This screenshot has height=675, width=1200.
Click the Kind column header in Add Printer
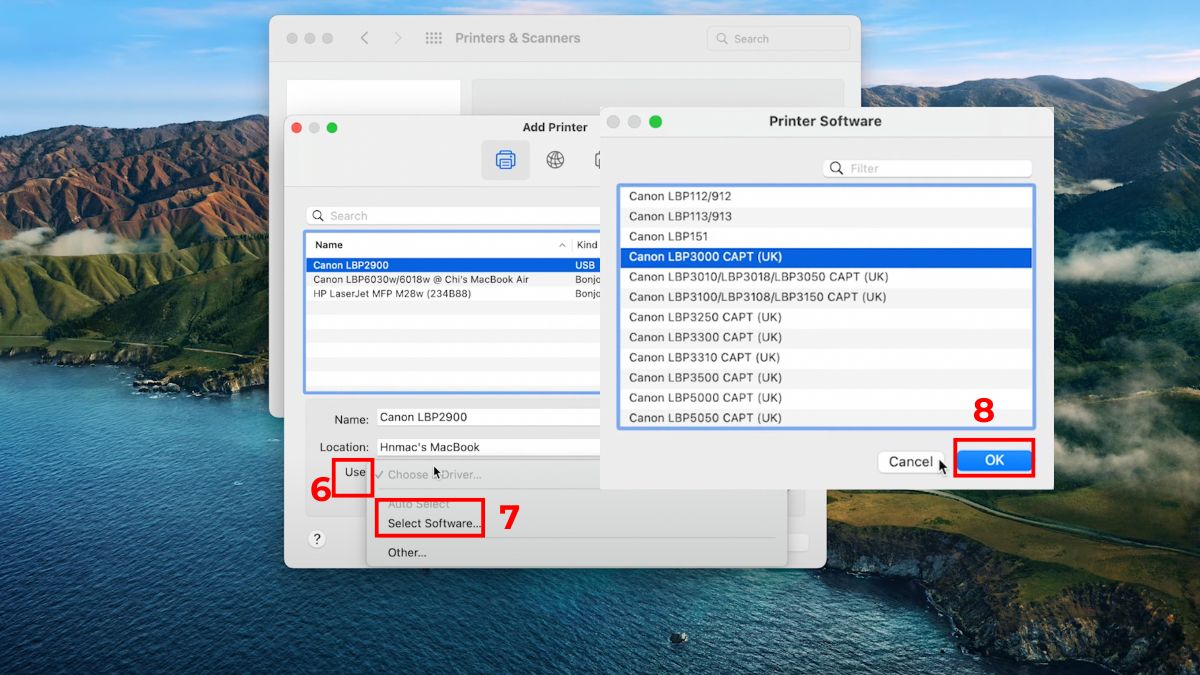(x=587, y=245)
